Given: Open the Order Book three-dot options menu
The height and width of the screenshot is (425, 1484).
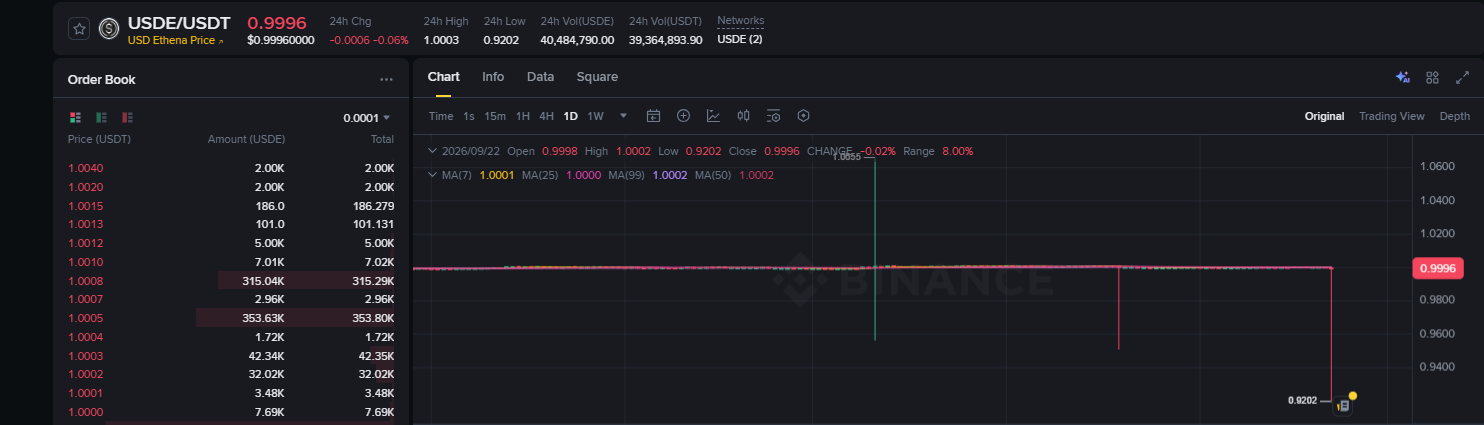Looking at the screenshot, I should pos(386,79).
